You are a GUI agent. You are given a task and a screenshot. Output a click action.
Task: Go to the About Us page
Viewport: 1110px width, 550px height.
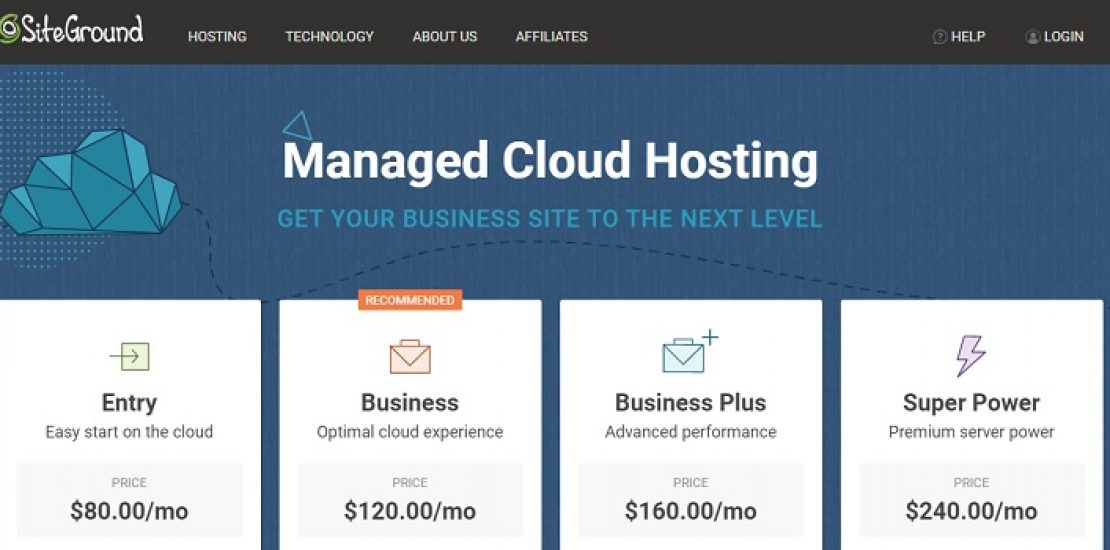coord(445,37)
